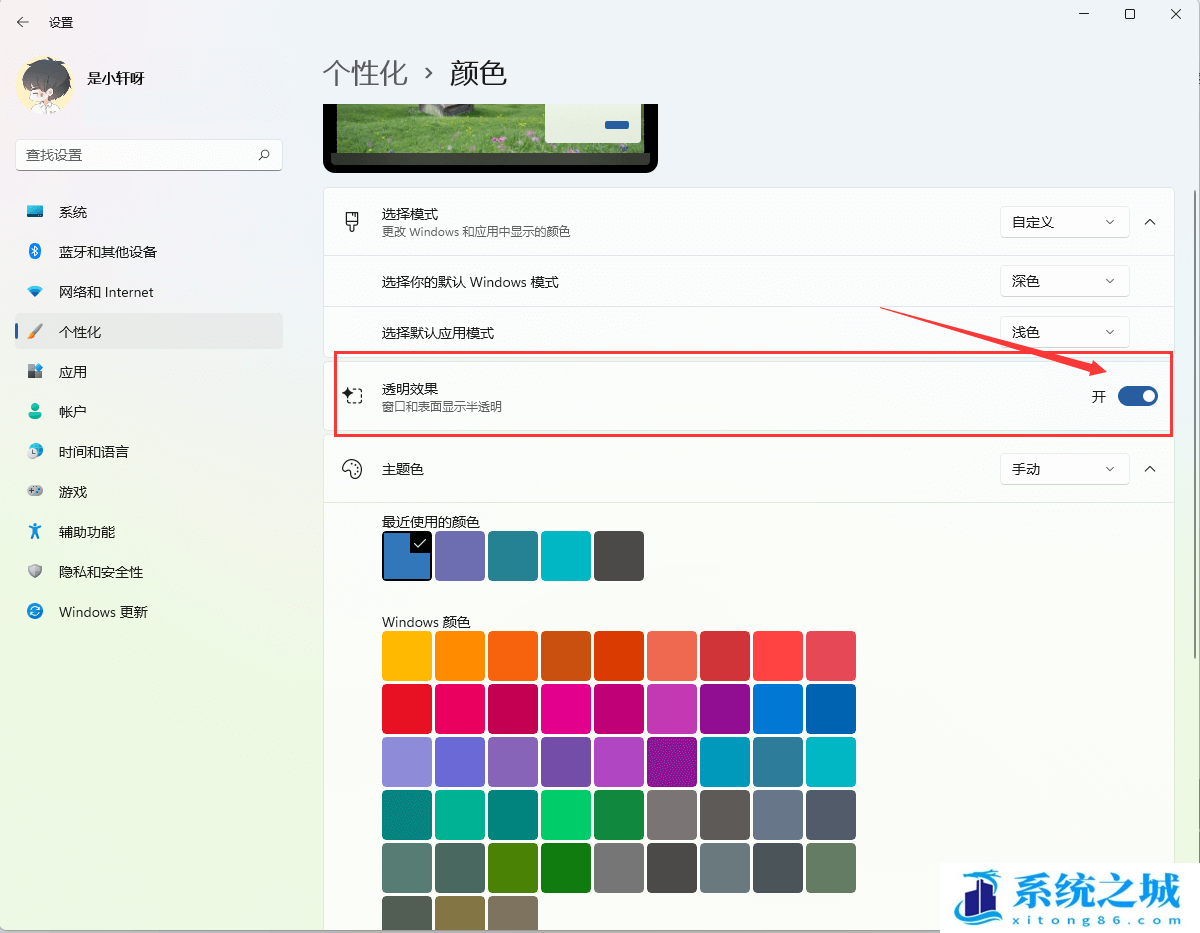
Task: Minimize the 设置 window
Action: [1085, 14]
